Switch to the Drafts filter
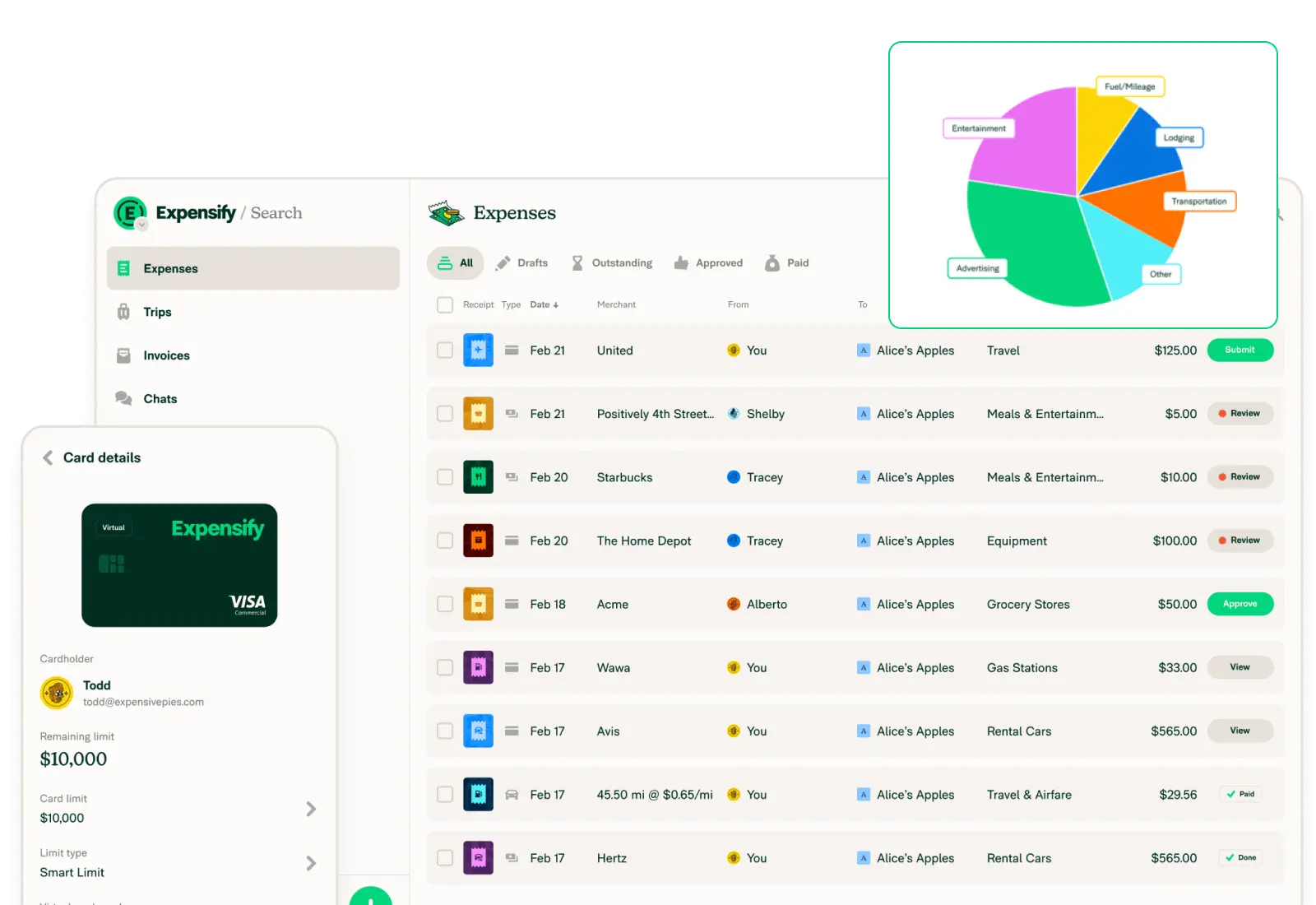This screenshot has height=905, width=1316. [x=521, y=263]
